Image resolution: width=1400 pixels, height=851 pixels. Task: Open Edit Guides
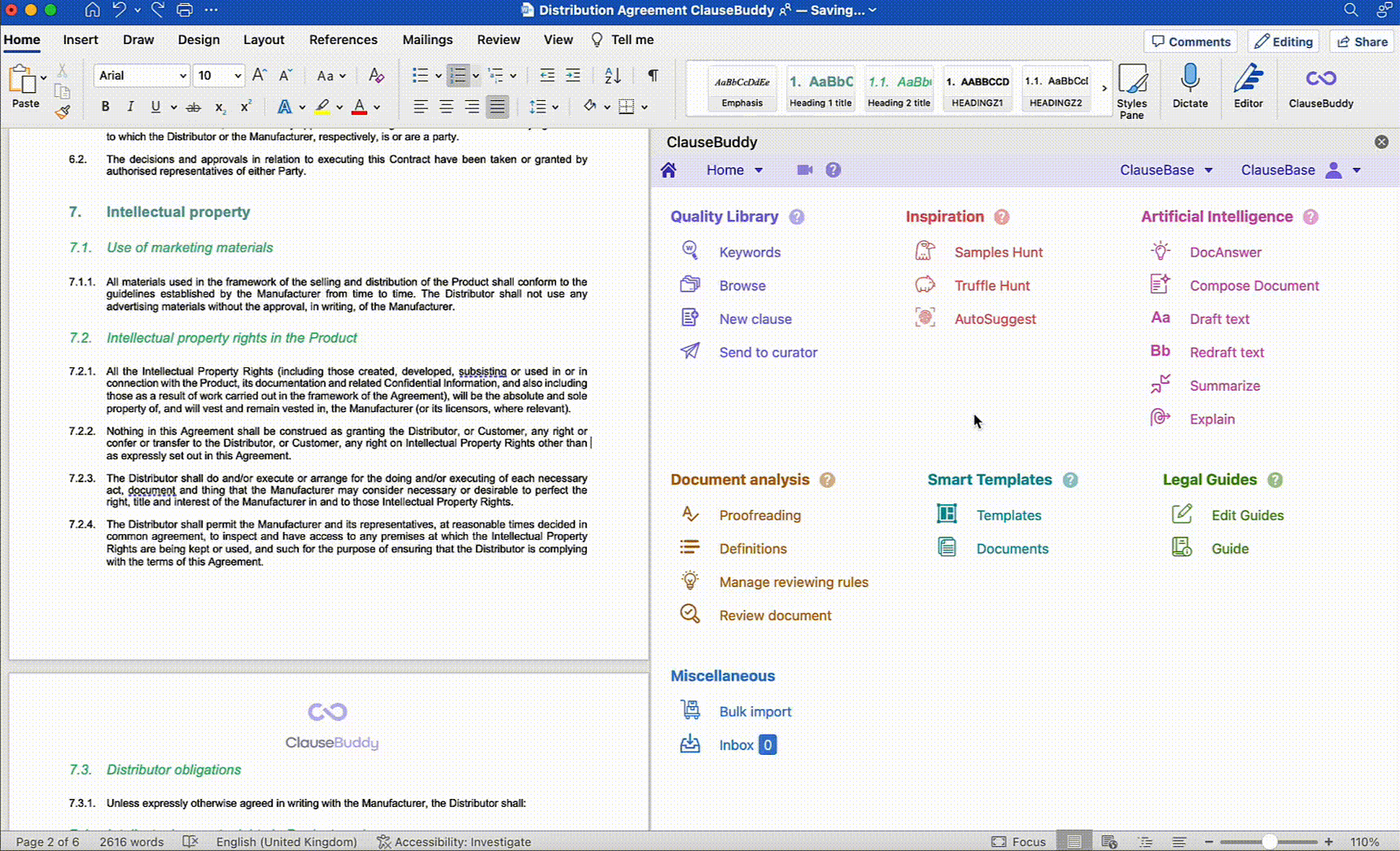pyautogui.click(x=1247, y=515)
